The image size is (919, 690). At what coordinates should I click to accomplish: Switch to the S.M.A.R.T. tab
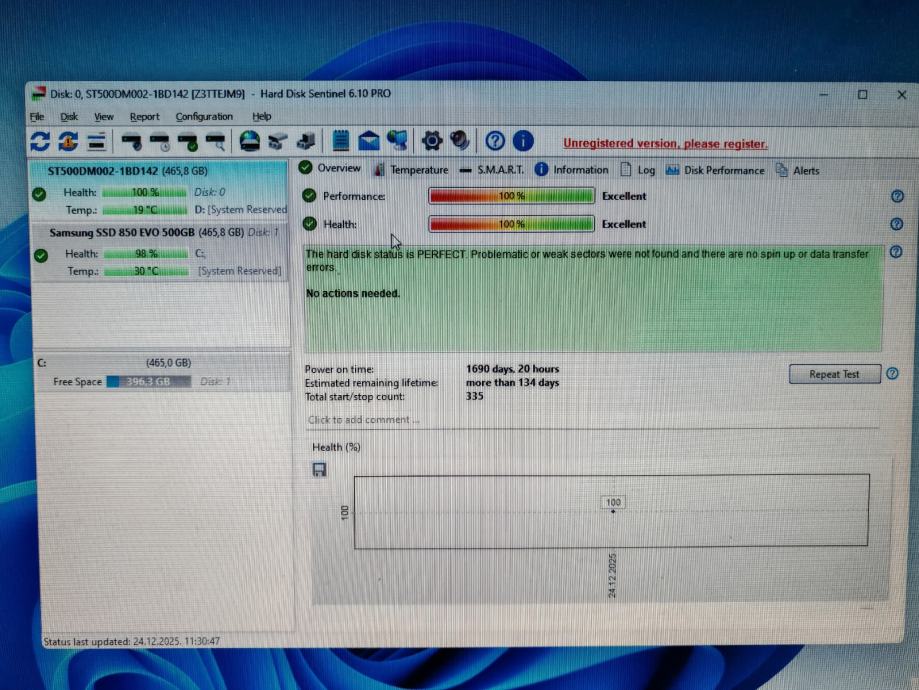click(492, 170)
